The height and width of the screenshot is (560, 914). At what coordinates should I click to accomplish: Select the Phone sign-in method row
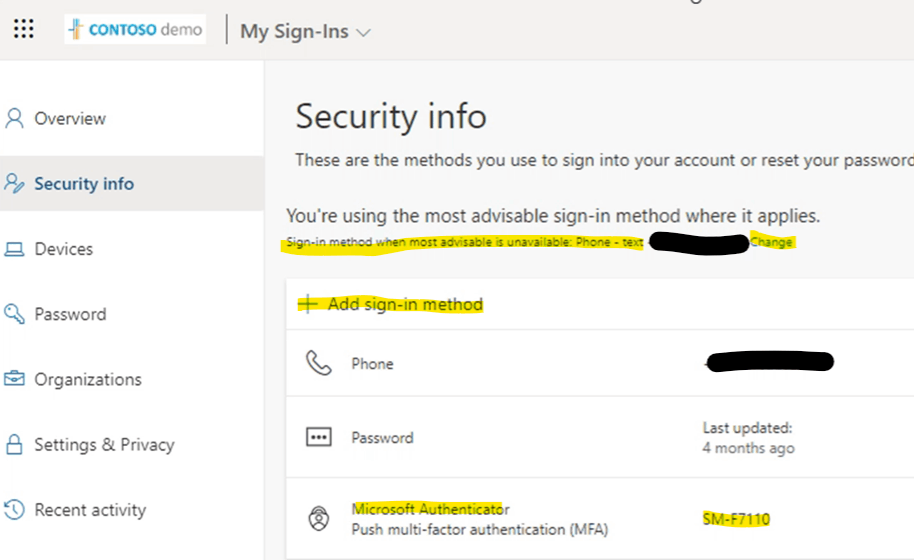click(x=600, y=363)
